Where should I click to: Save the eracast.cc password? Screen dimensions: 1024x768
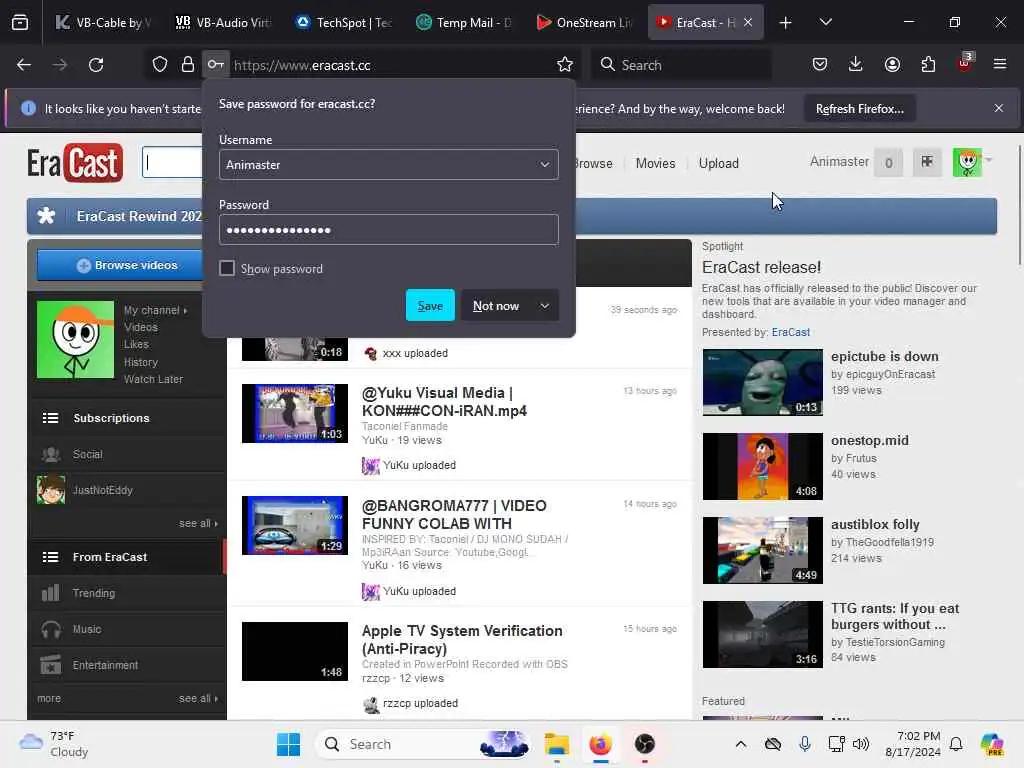click(430, 306)
